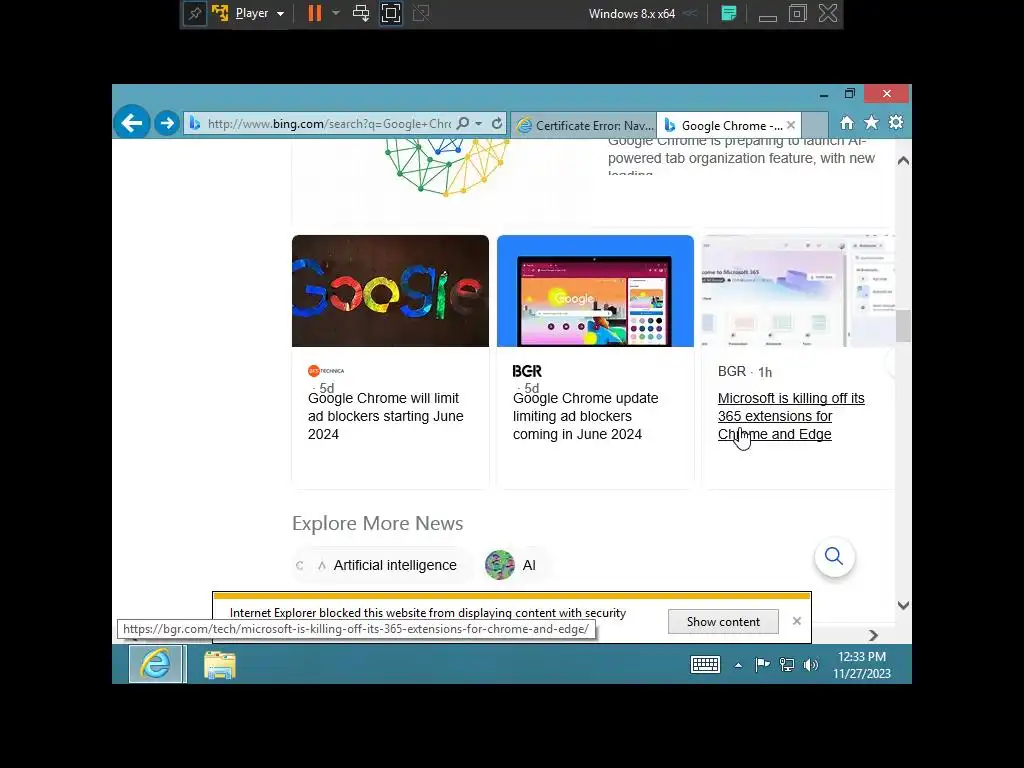Screen dimensions: 1024x768
Task: Select the Google Chrome Bing tab
Action: coord(724,125)
